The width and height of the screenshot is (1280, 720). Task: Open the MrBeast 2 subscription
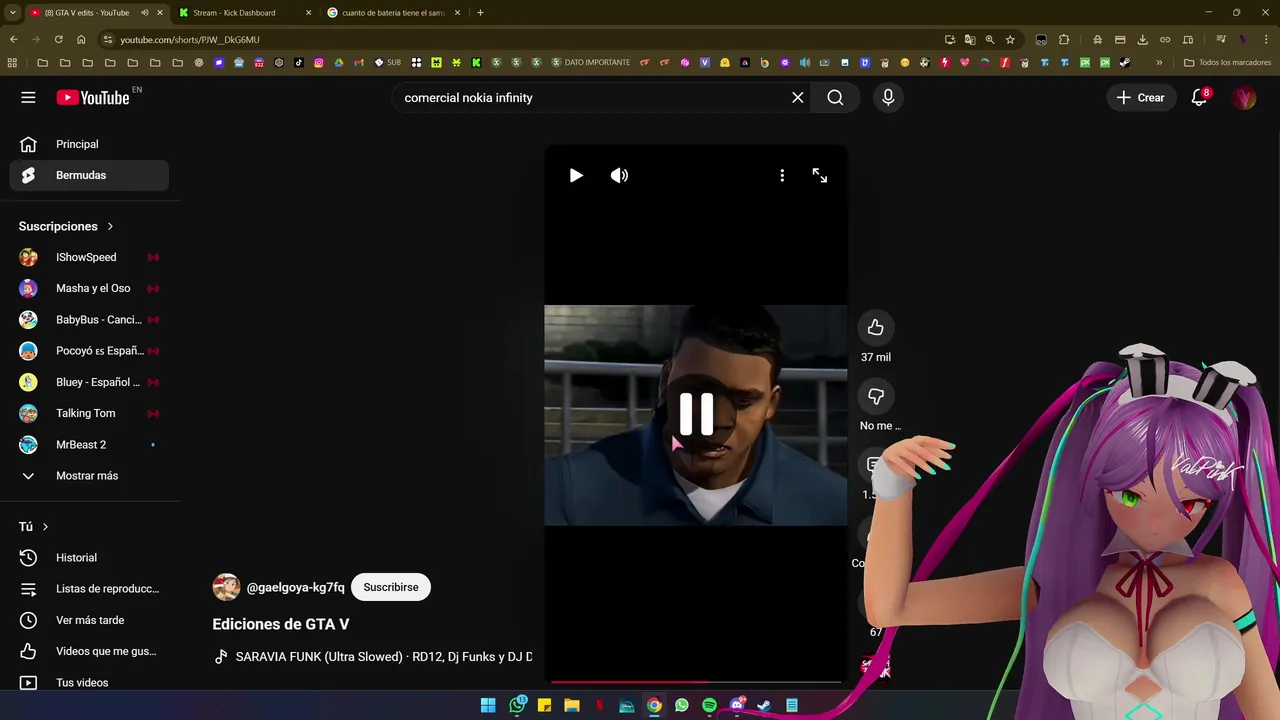89,444
